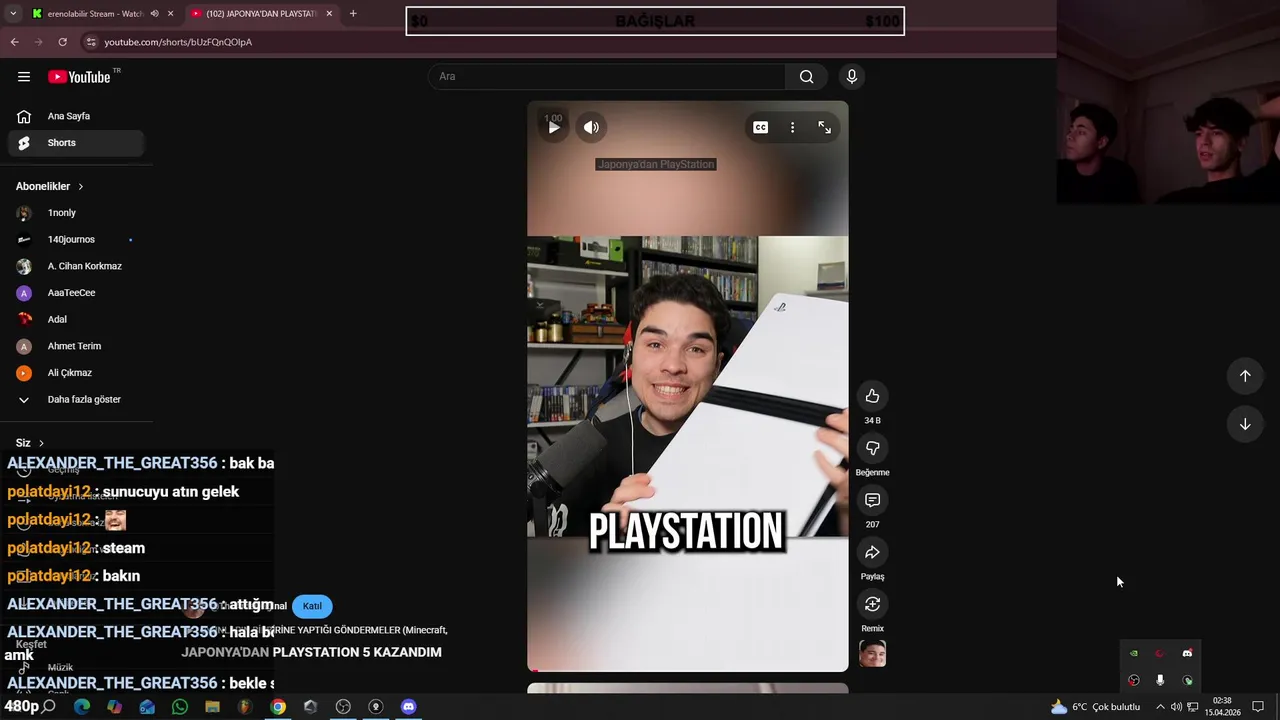Select Ana Sayfa in the sidebar

click(75, 116)
